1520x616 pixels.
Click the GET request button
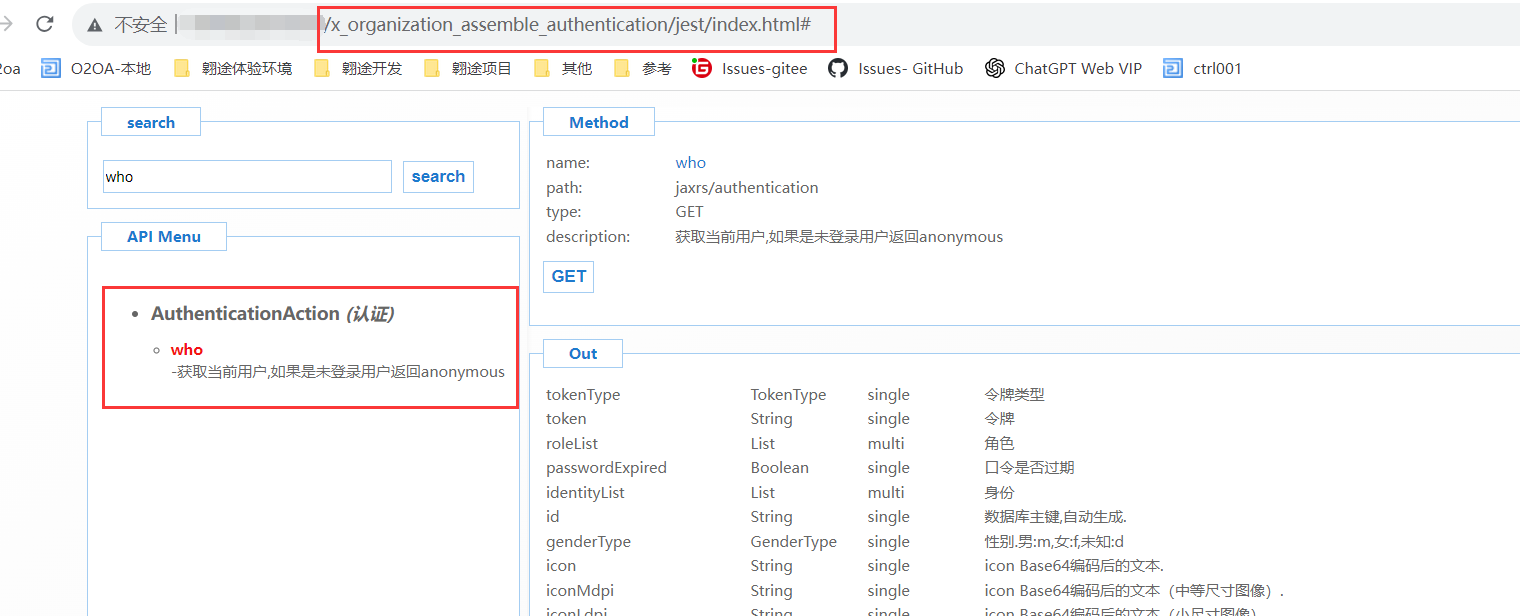click(x=569, y=276)
